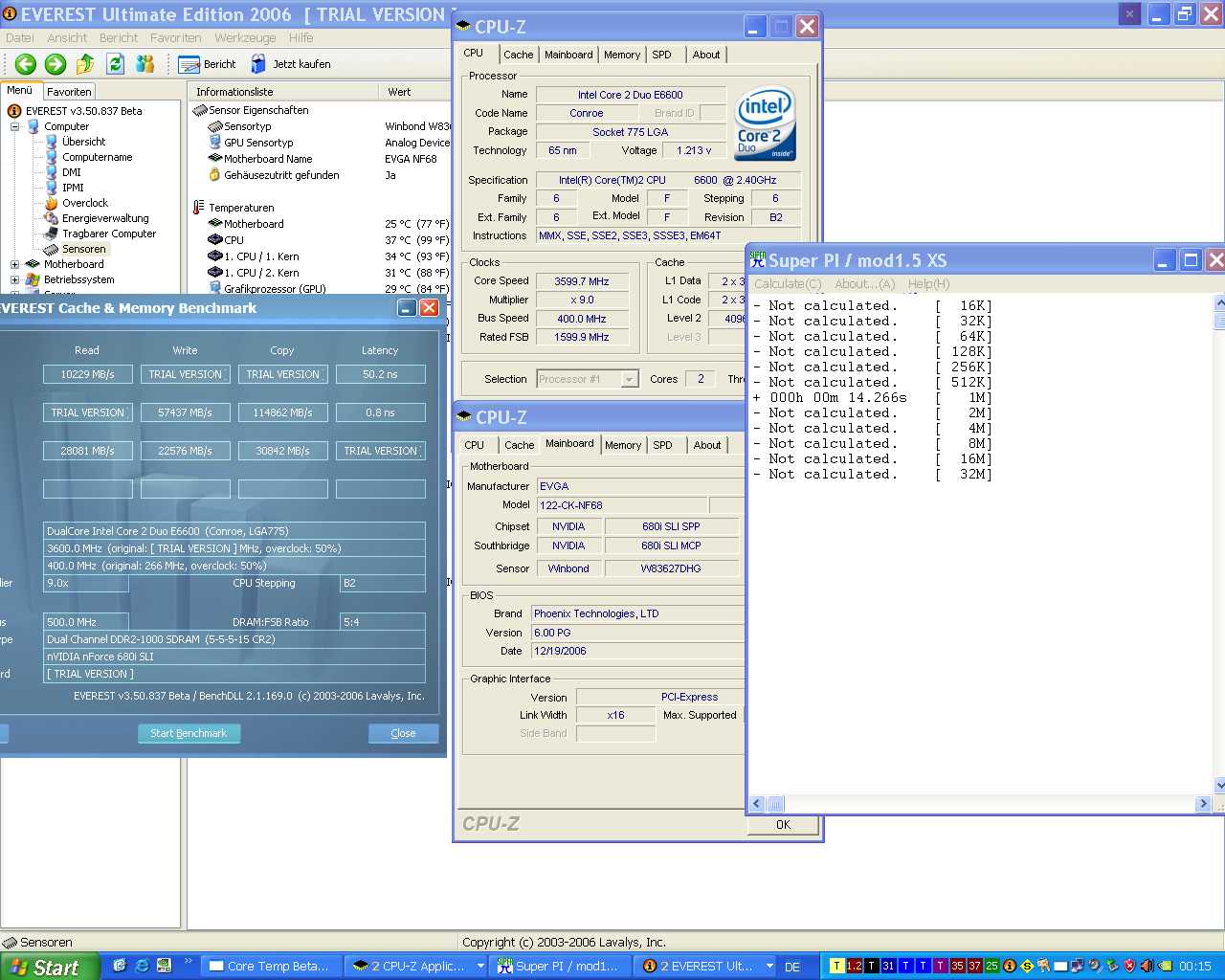The height and width of the screenshot is (980, 1225).
Task: Click the right arrow of Super PI's horizontal scrollbar
Action: click(1203, 804)
